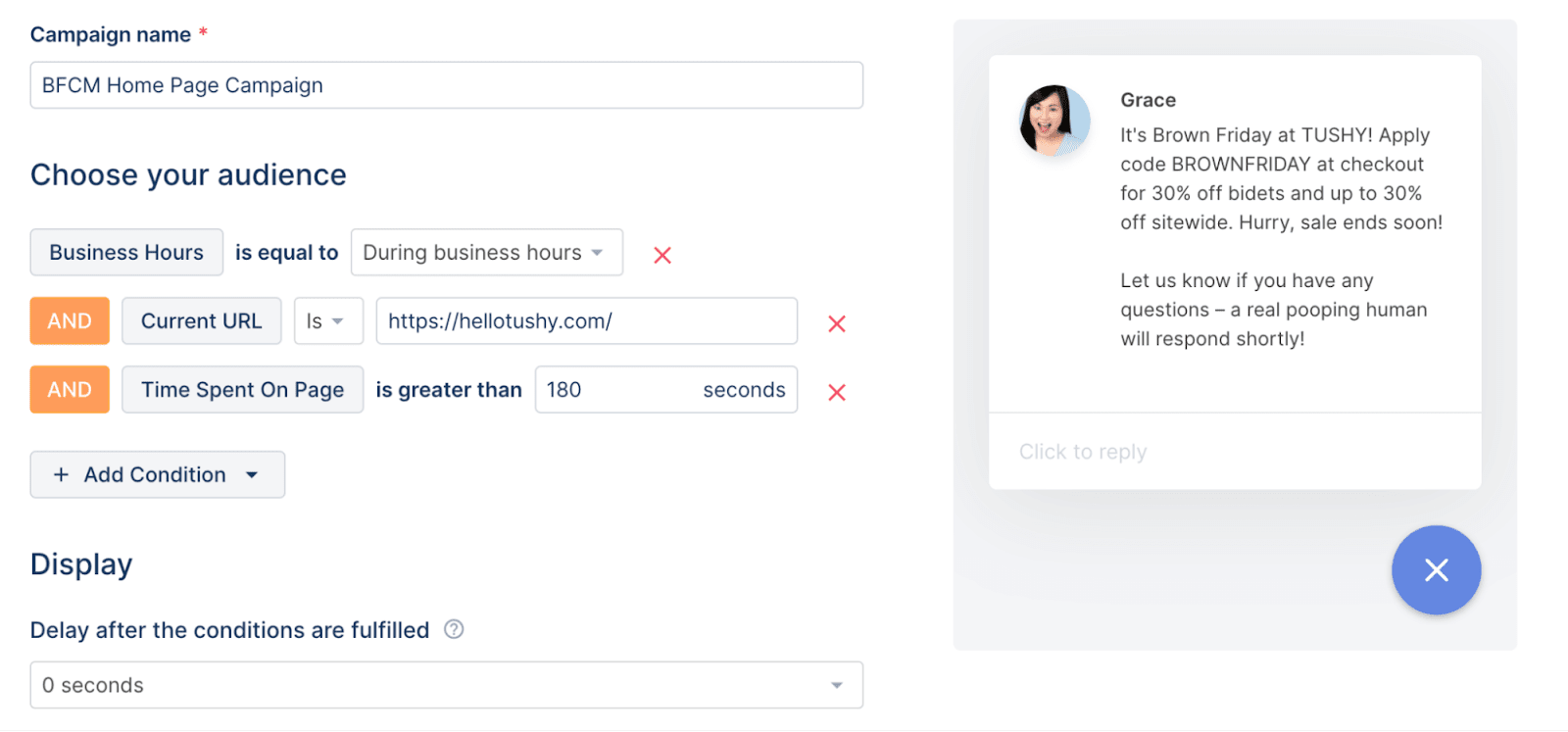Expand the Add Condition menu
This screenshot has width=1568, height=732.
tap(158, 474)
